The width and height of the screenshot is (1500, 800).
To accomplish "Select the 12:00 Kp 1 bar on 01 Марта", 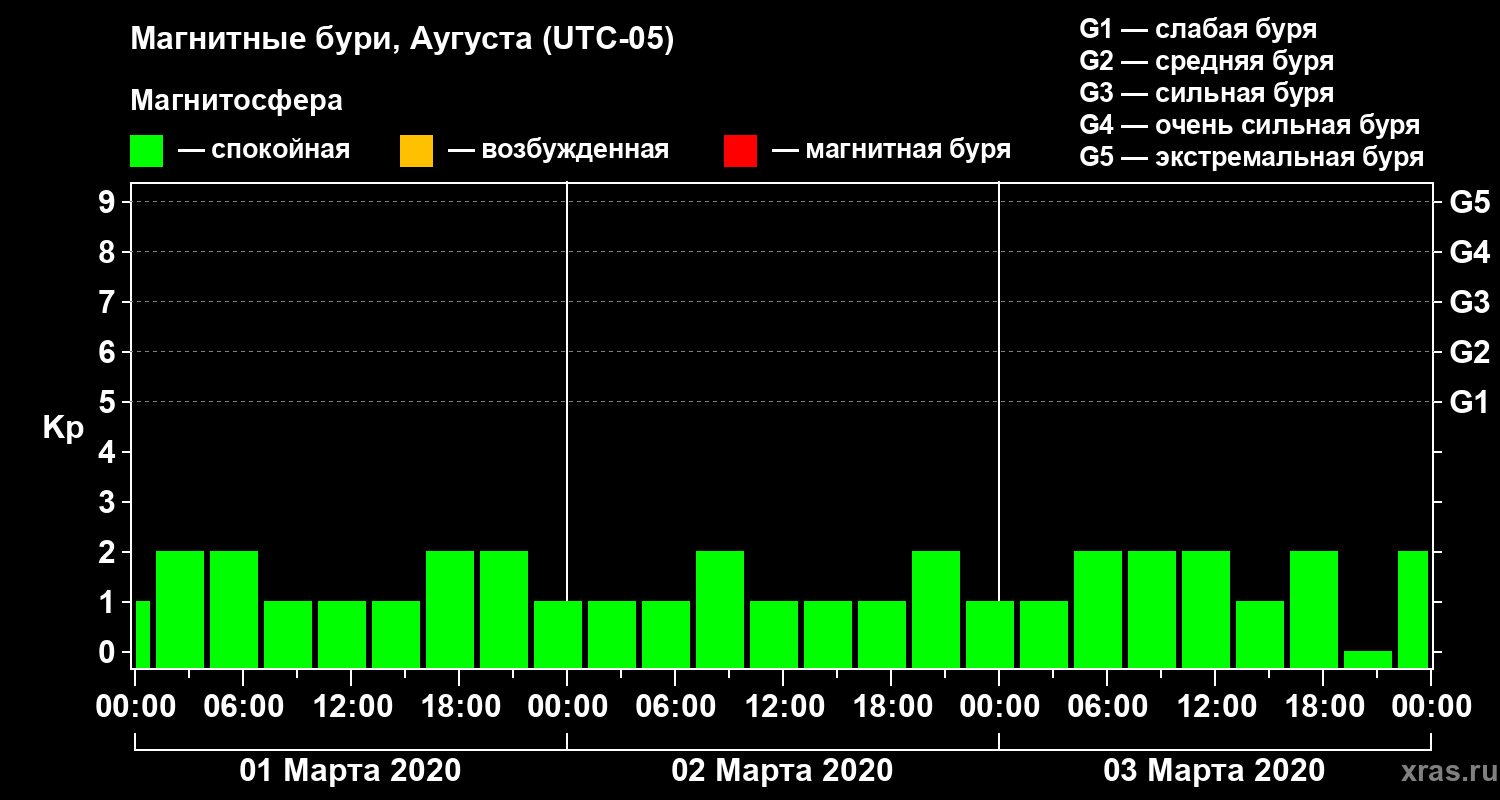I will 342,634.
